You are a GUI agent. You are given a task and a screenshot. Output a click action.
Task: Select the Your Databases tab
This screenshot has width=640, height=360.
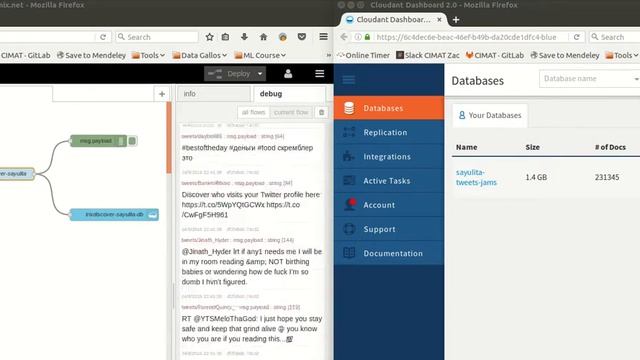[490, 116]
